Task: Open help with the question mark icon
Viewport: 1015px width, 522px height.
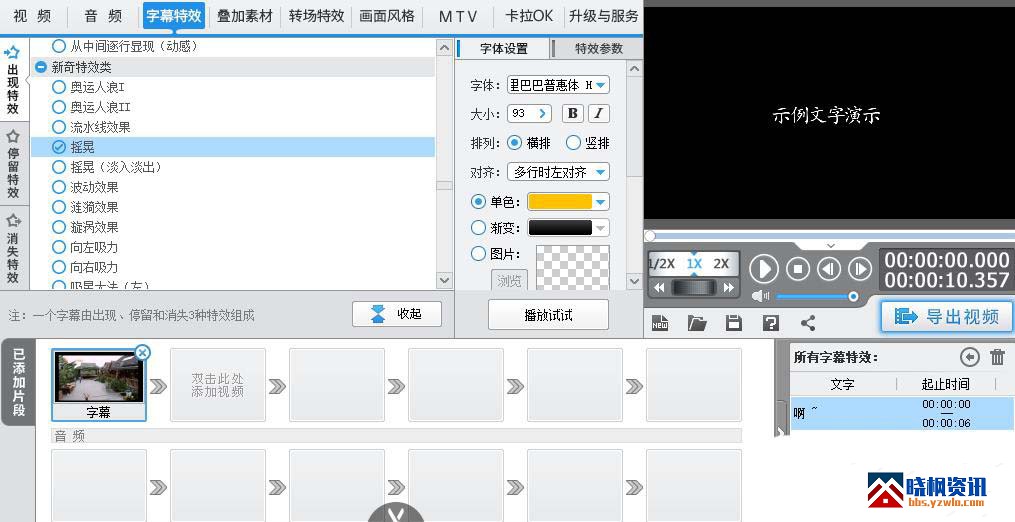Action: coord(770,323)
